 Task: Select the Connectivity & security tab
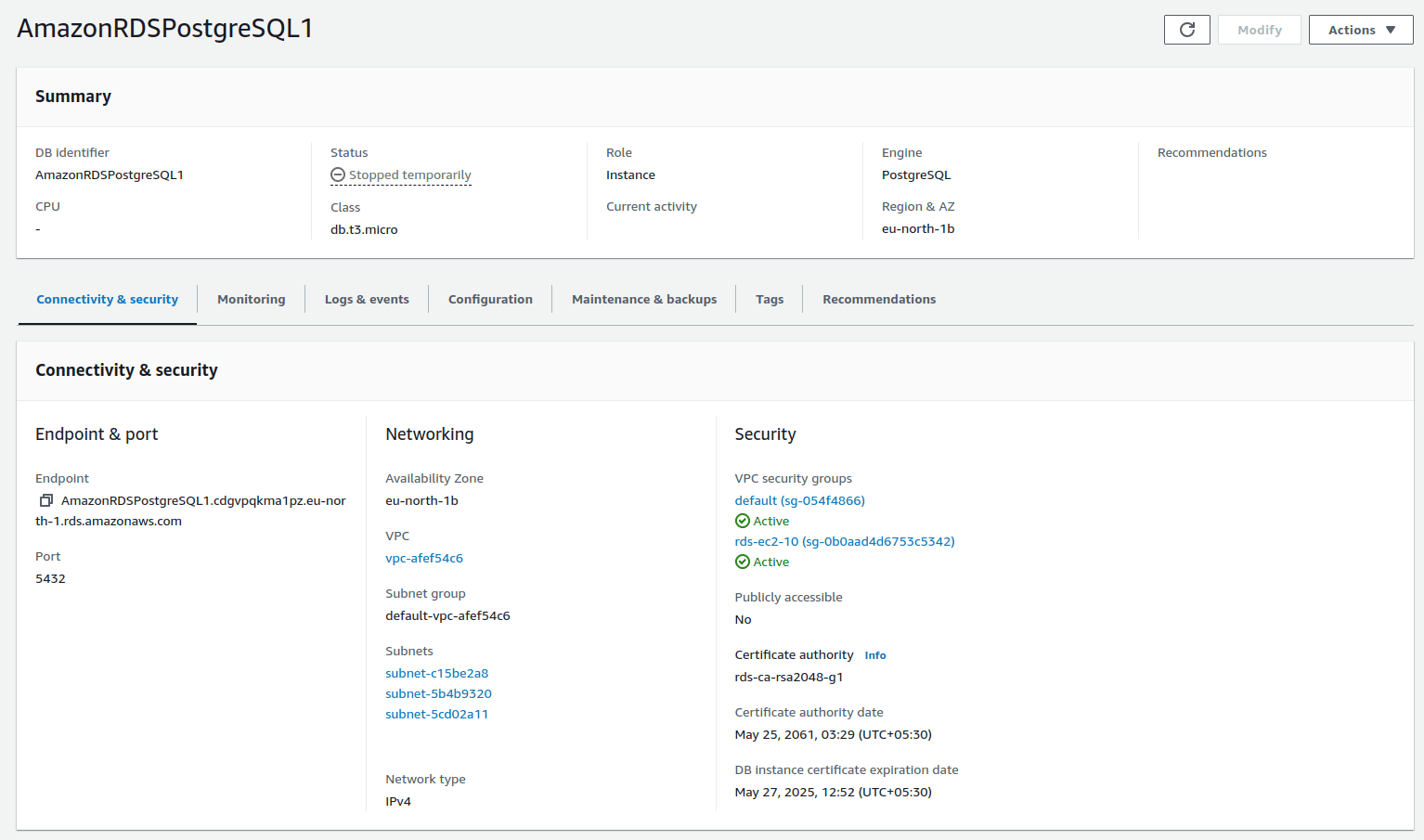[108, 299]
